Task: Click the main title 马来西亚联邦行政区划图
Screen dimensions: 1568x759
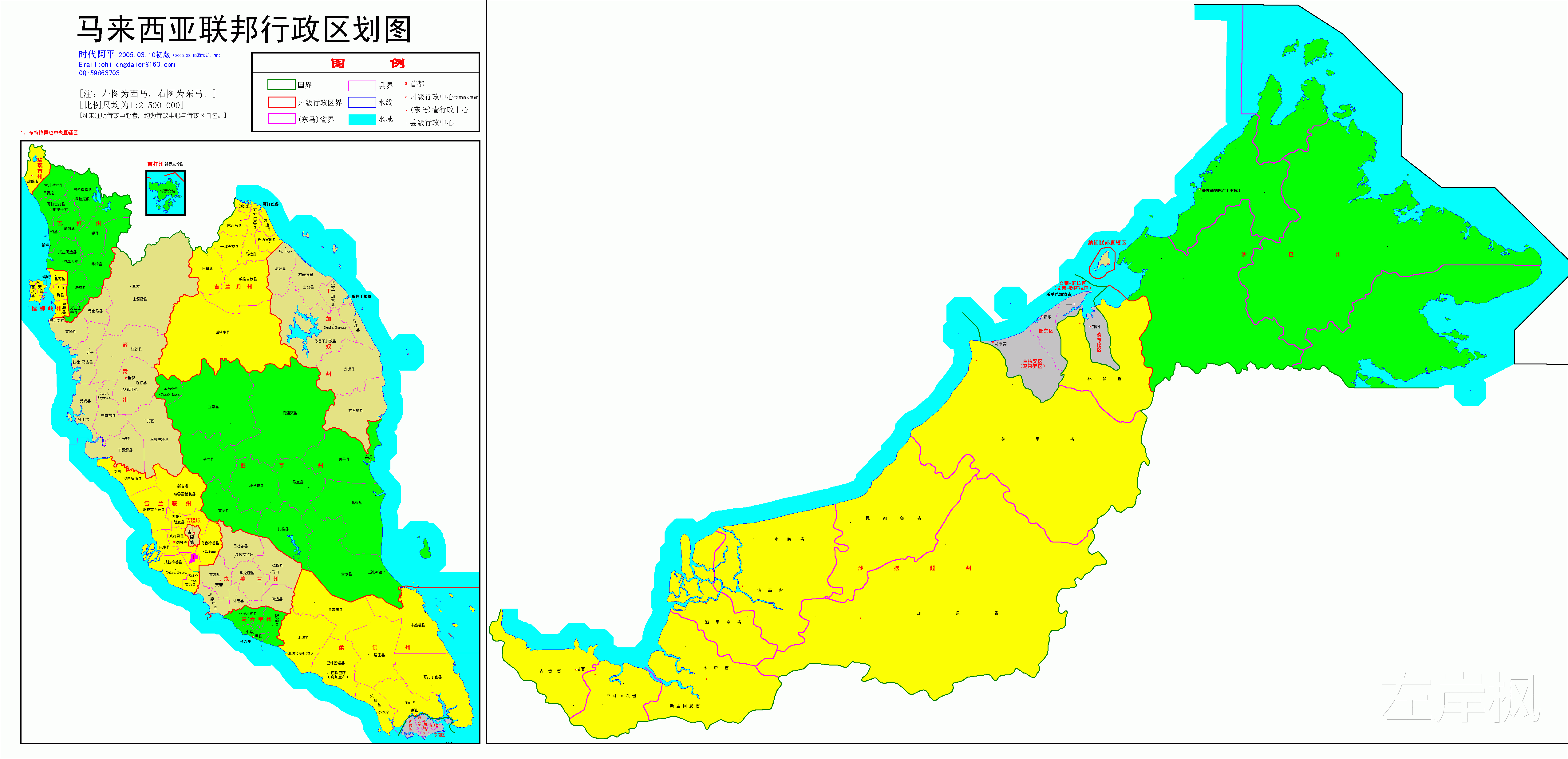Action: pyautogui.click(x=243, y=29)
